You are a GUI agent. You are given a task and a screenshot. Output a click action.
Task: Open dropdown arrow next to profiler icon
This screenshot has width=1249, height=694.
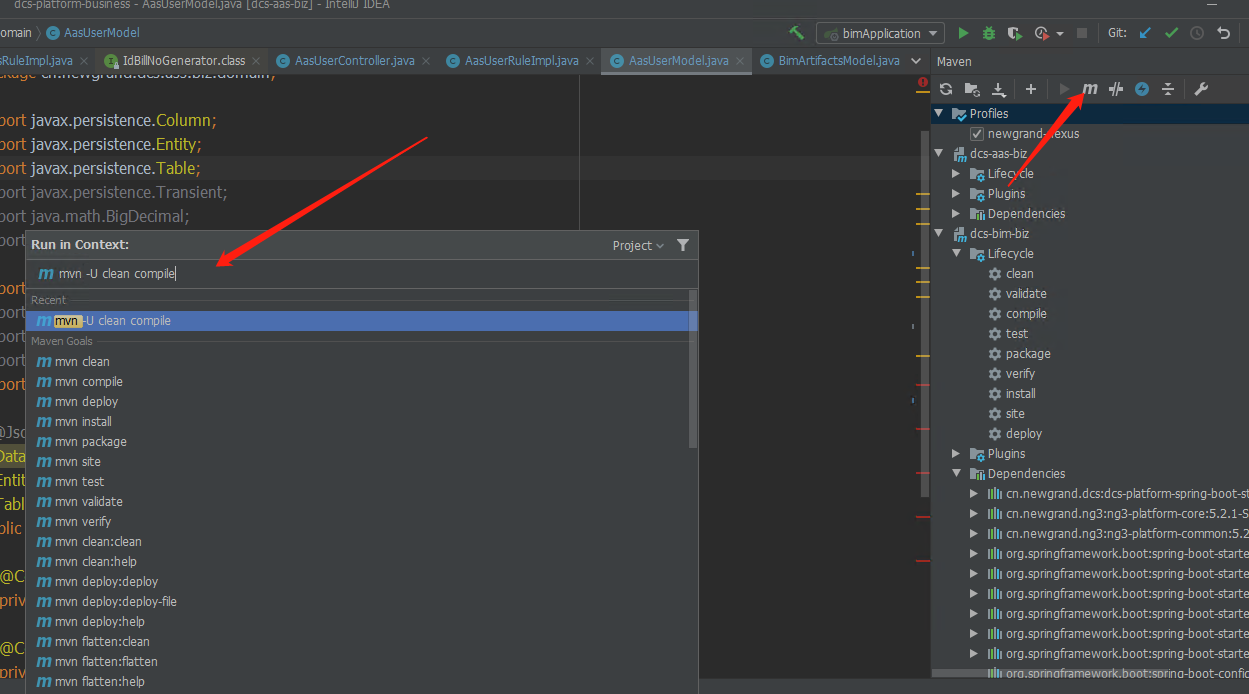tap(1060, 33)
